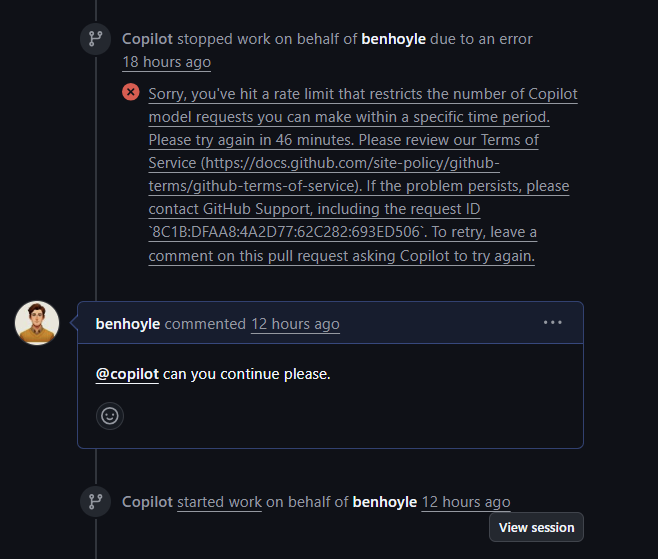The height and width of the screenshot is (559, 658).
Task: Click the started work link
Action: point(219,502)
